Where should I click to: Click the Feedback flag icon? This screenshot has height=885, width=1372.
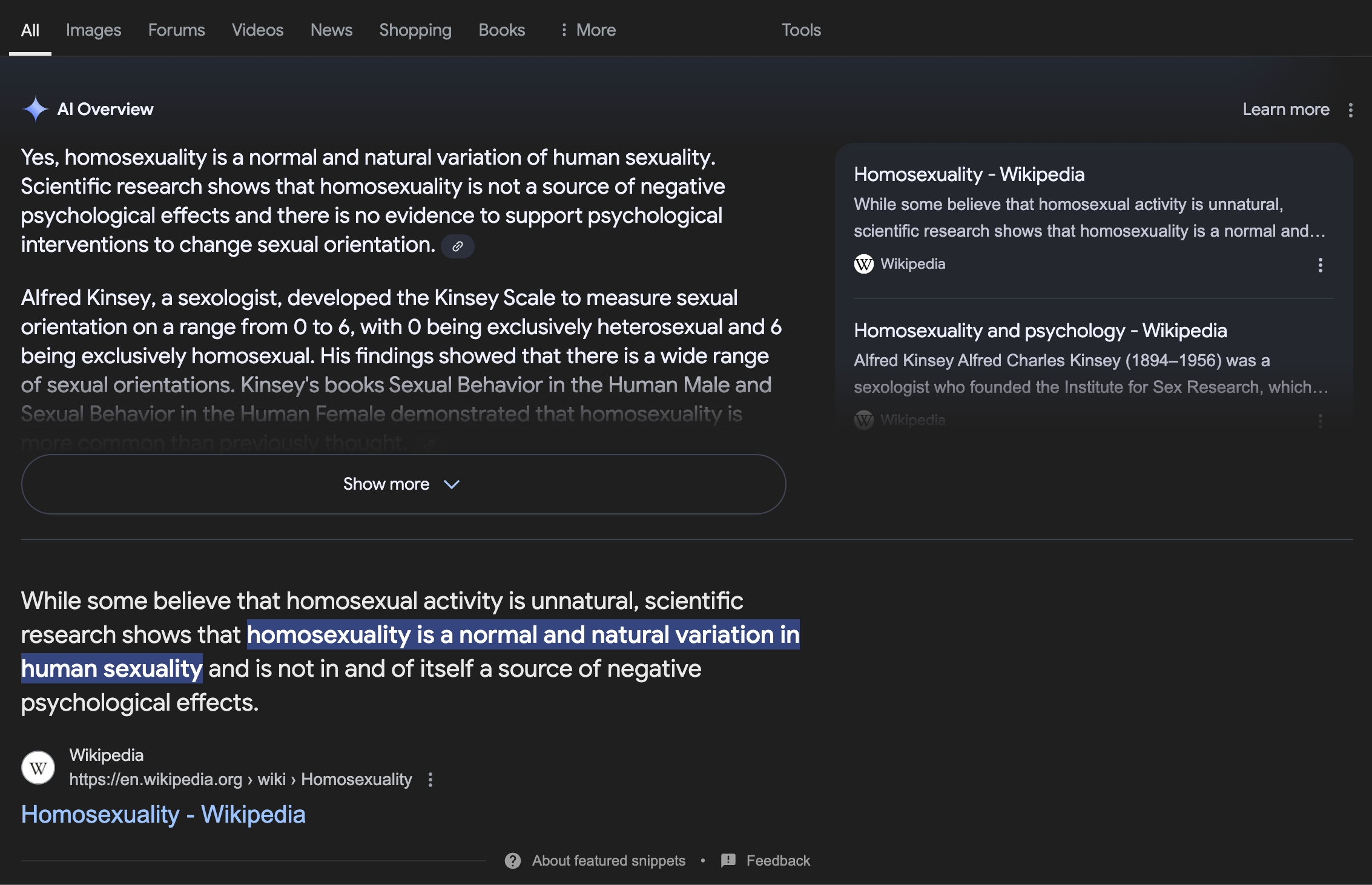point(728,860)
